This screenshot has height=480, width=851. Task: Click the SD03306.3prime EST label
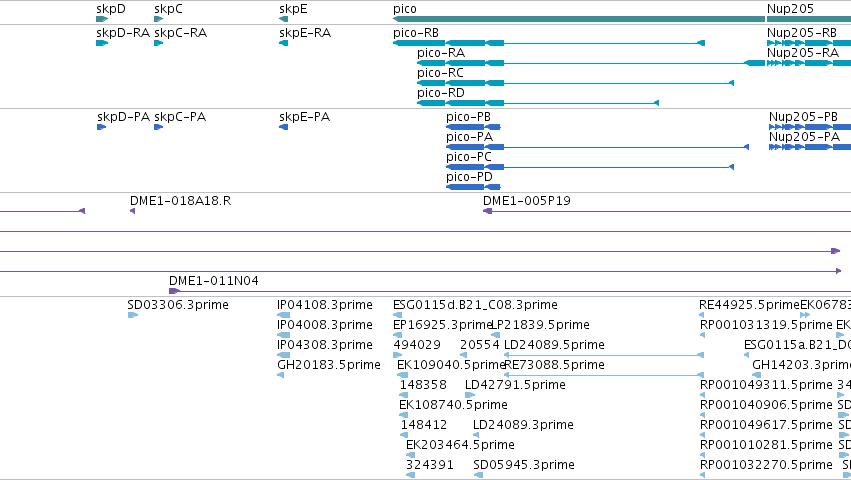click(178, 305)
